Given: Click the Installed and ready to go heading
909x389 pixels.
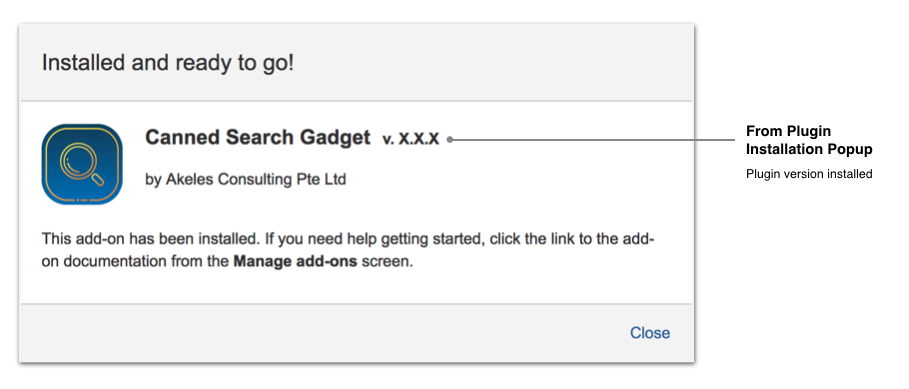Looking at the screenshot, I should tap(168, 63).
